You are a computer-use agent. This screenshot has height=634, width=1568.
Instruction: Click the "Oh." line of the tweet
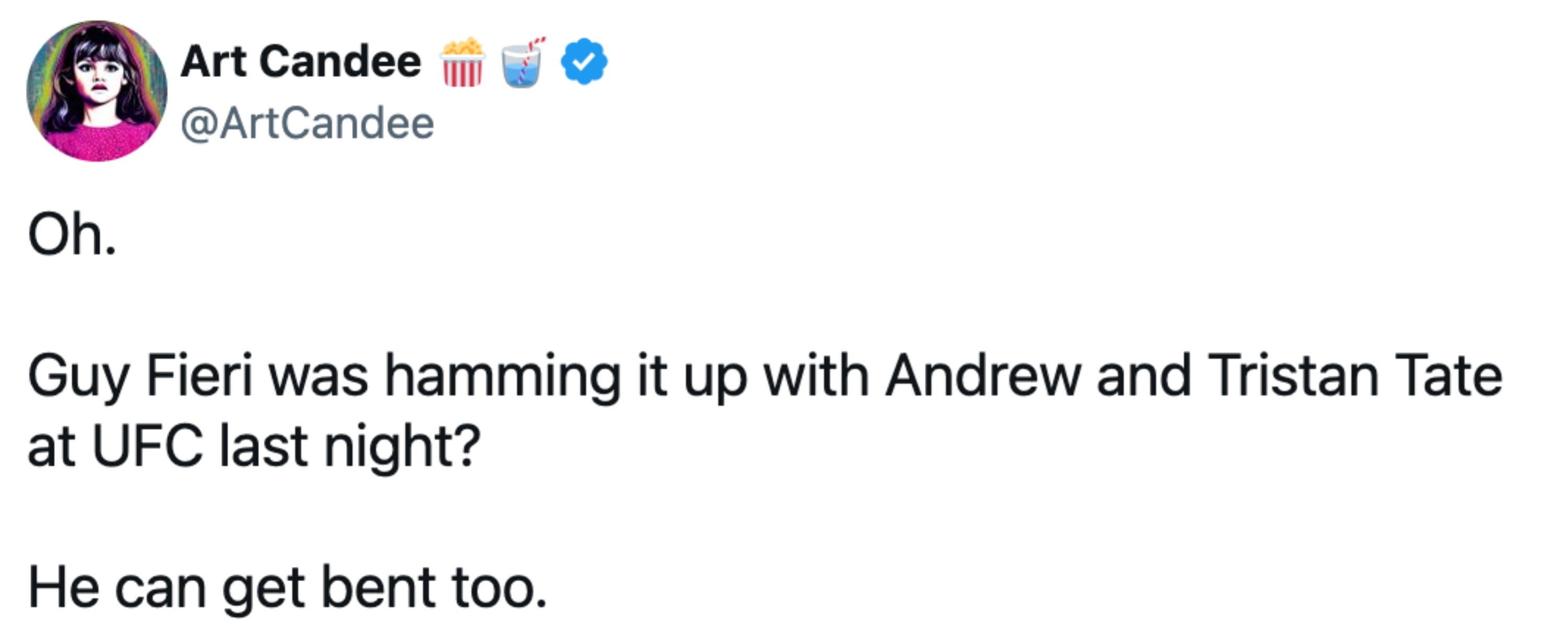[72, 236]
